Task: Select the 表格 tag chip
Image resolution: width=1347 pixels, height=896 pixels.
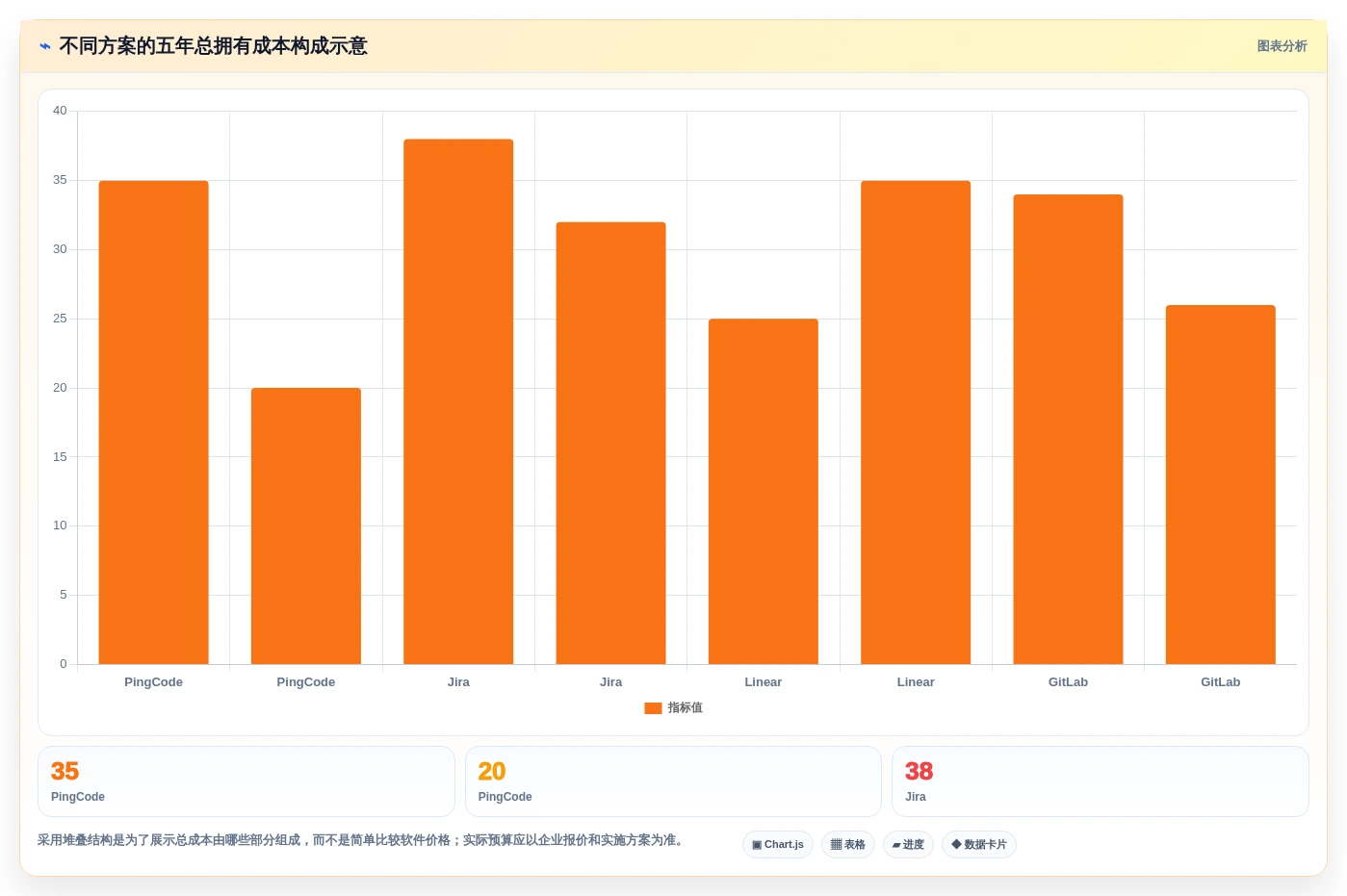Action: 848,845
